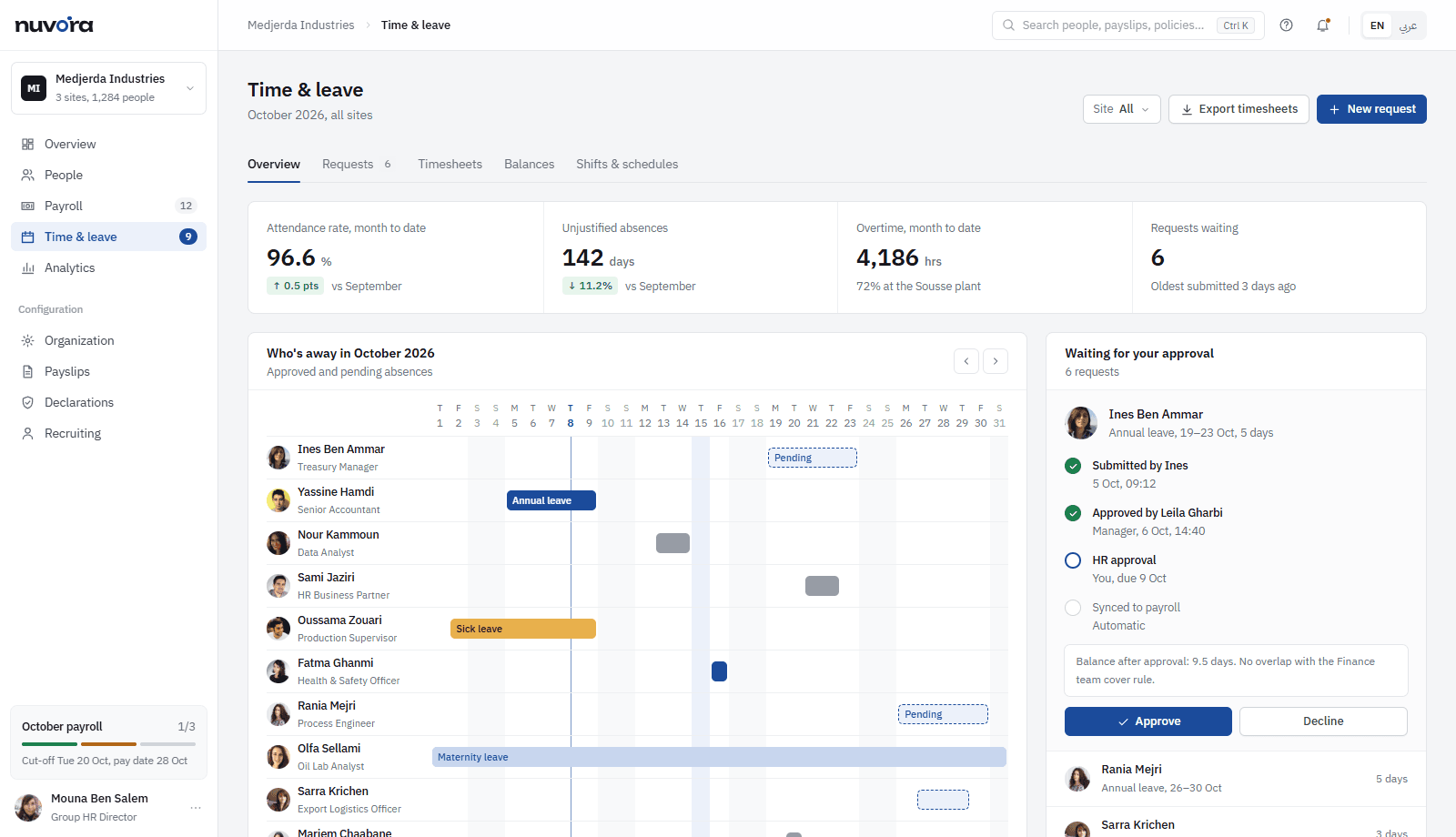1456x837 pixels.
Task: Focus the search people, payslips, policies field
Action: (x=1128, y=25)
